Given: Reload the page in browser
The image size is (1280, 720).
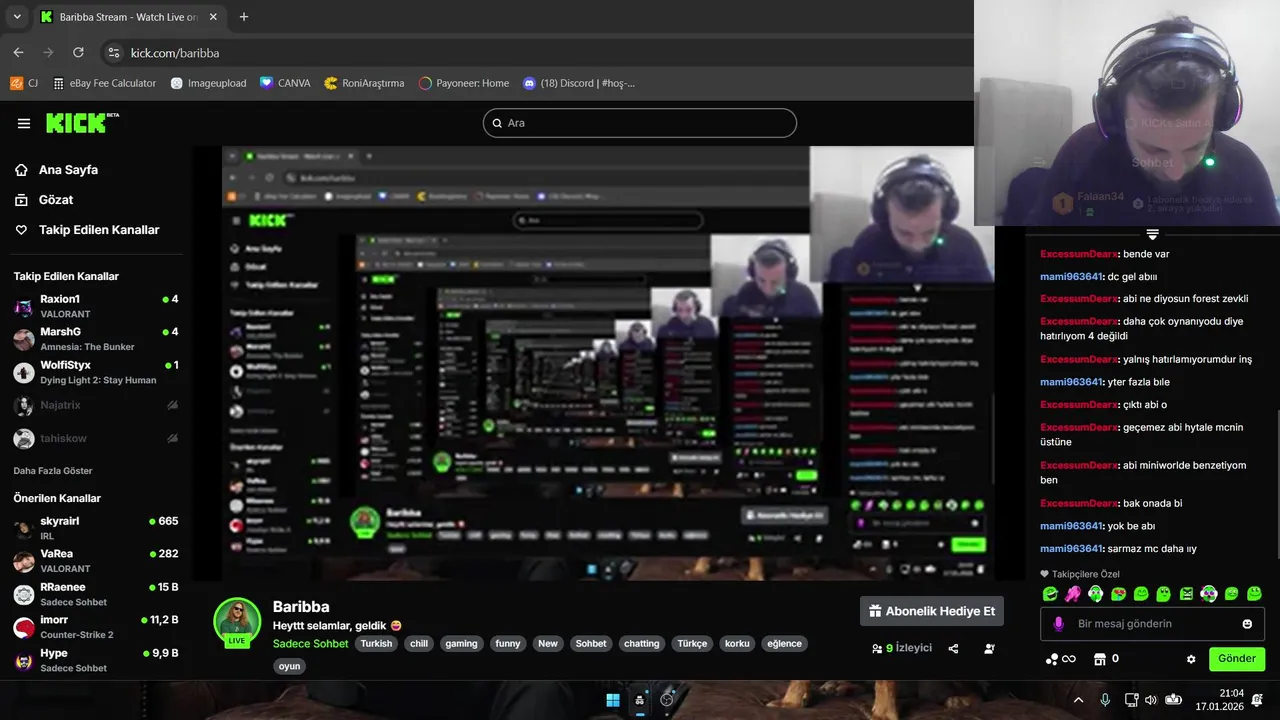Looking at the screenshot, I should pos(79,52).
